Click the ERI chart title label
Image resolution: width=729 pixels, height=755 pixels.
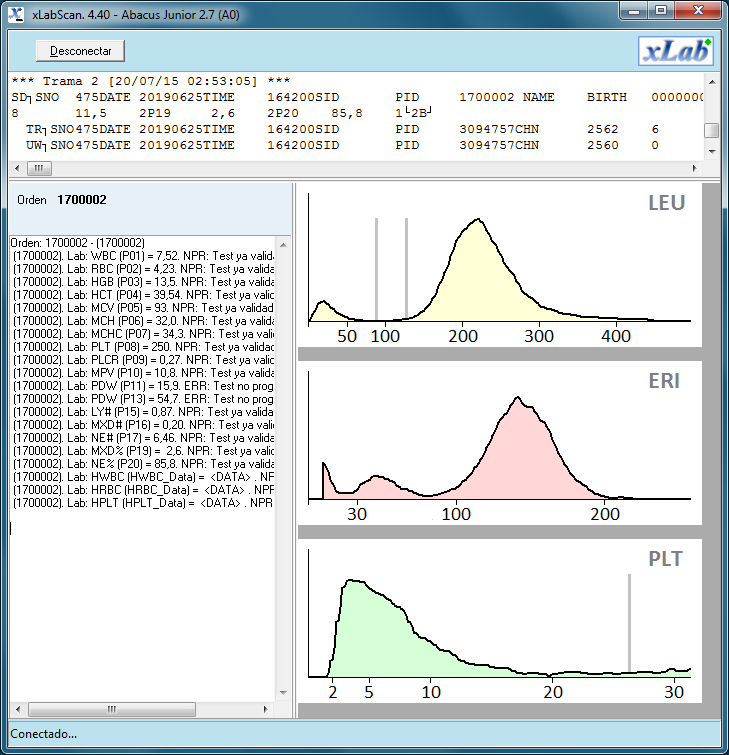click(664, 381)
